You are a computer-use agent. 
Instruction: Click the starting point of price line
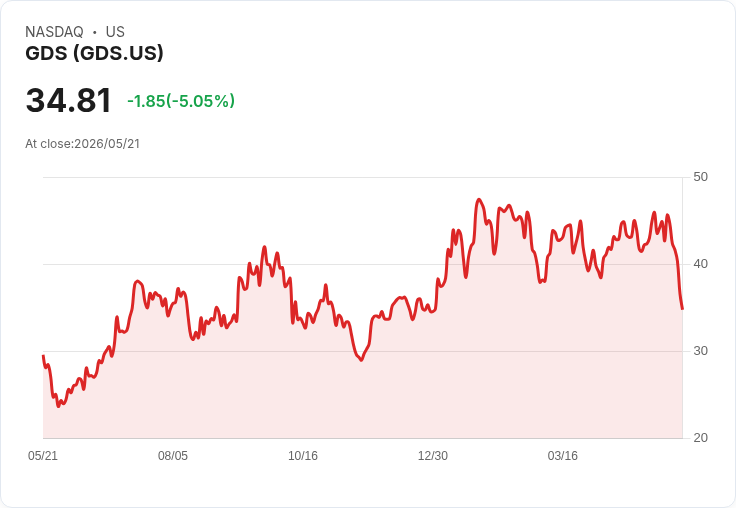click(x=43, y=356)
